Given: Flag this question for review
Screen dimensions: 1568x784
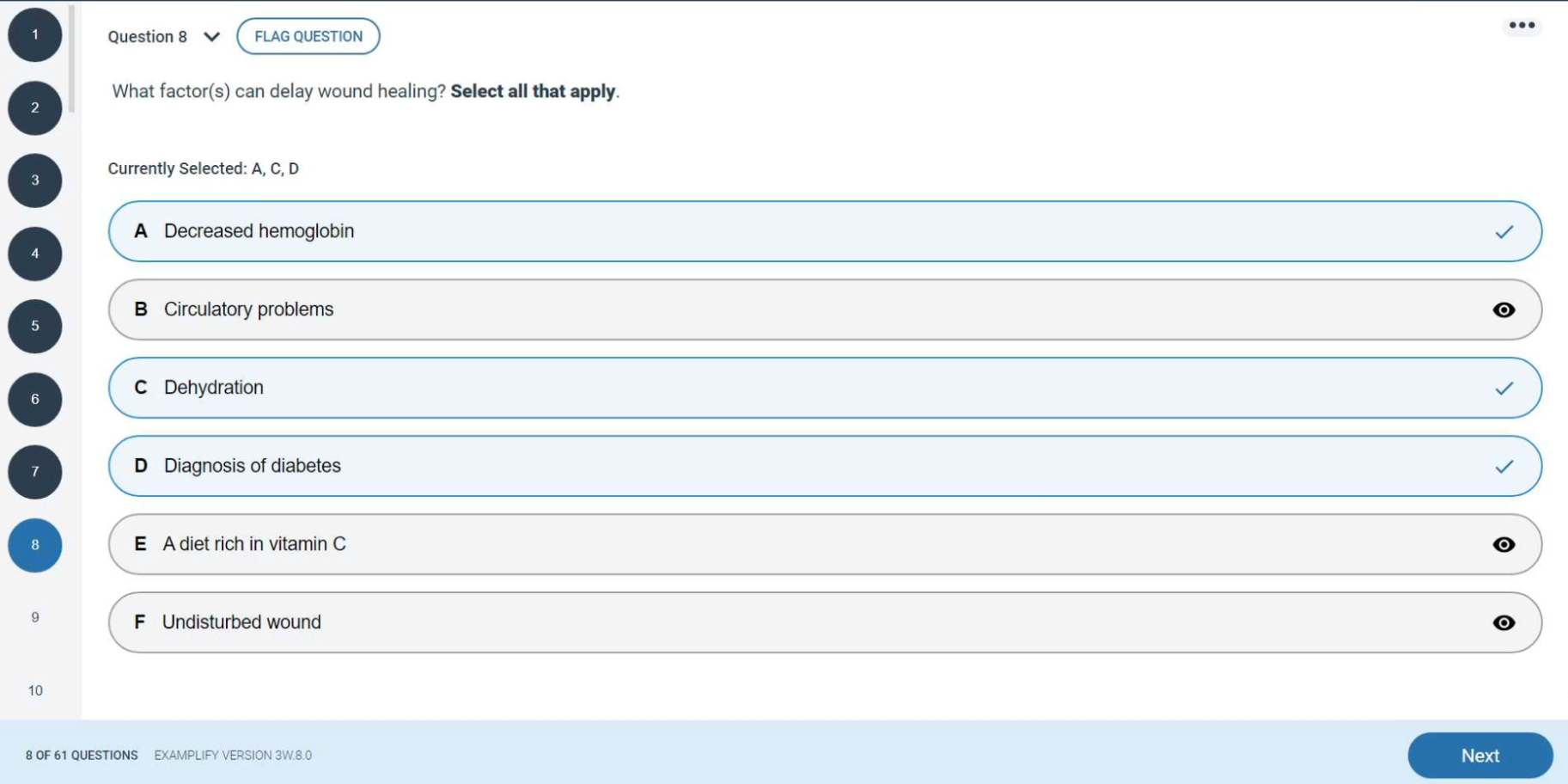Looking at the screenshot, I should tap(308, 36).
